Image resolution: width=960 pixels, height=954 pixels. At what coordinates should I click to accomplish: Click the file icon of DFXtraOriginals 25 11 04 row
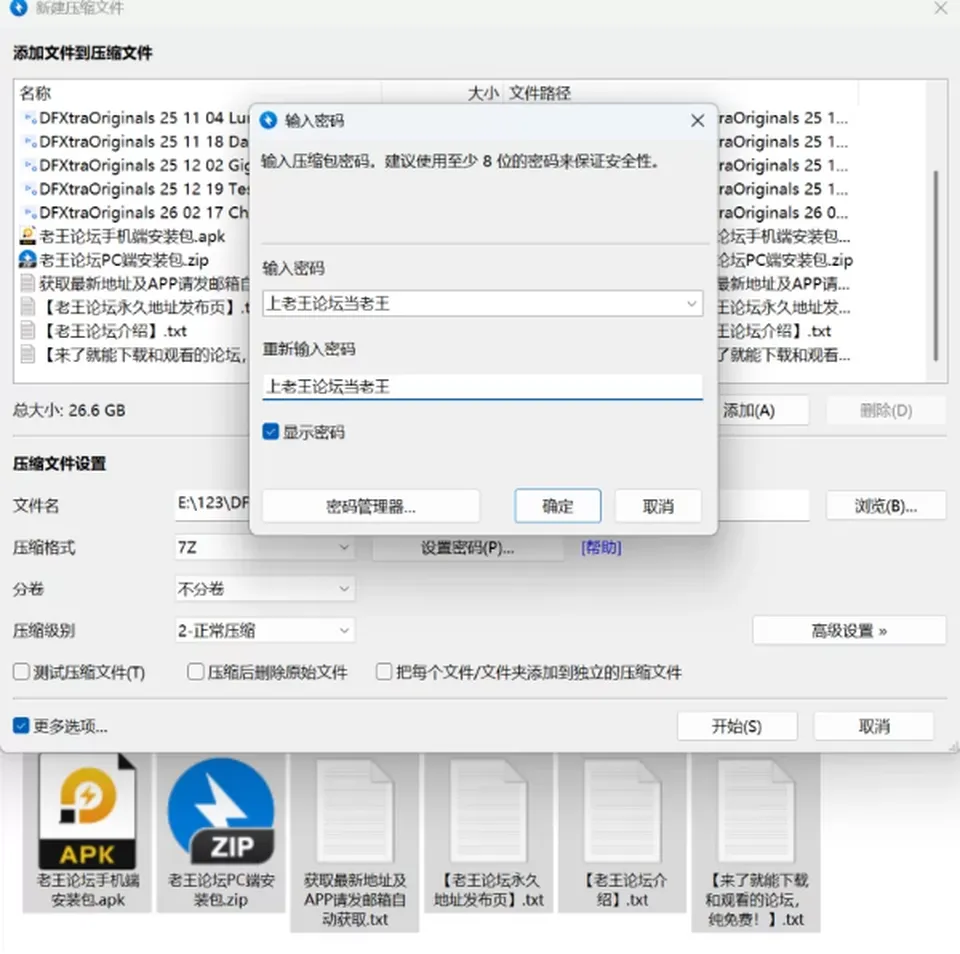coord(29,118)
